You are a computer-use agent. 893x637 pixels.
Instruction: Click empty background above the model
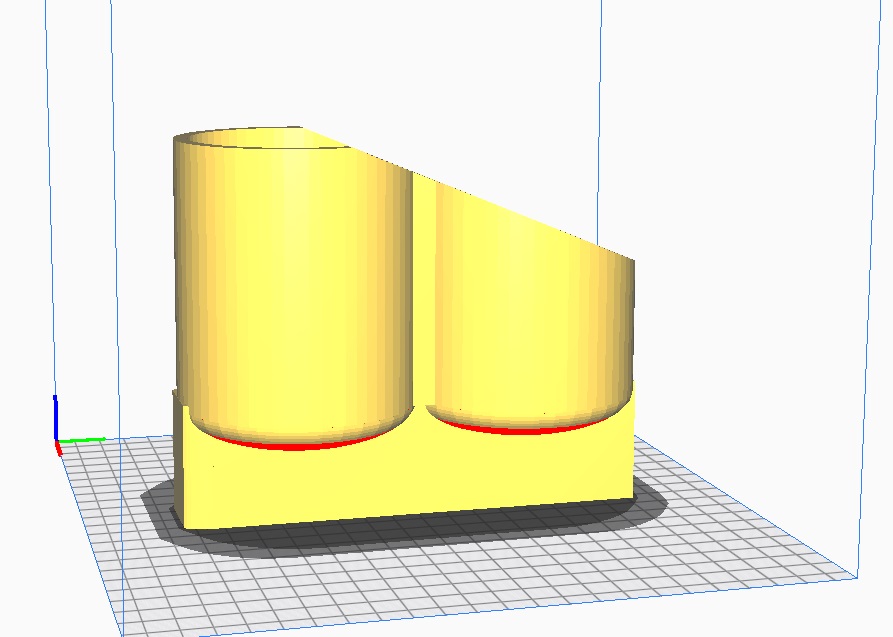(450, 60)
